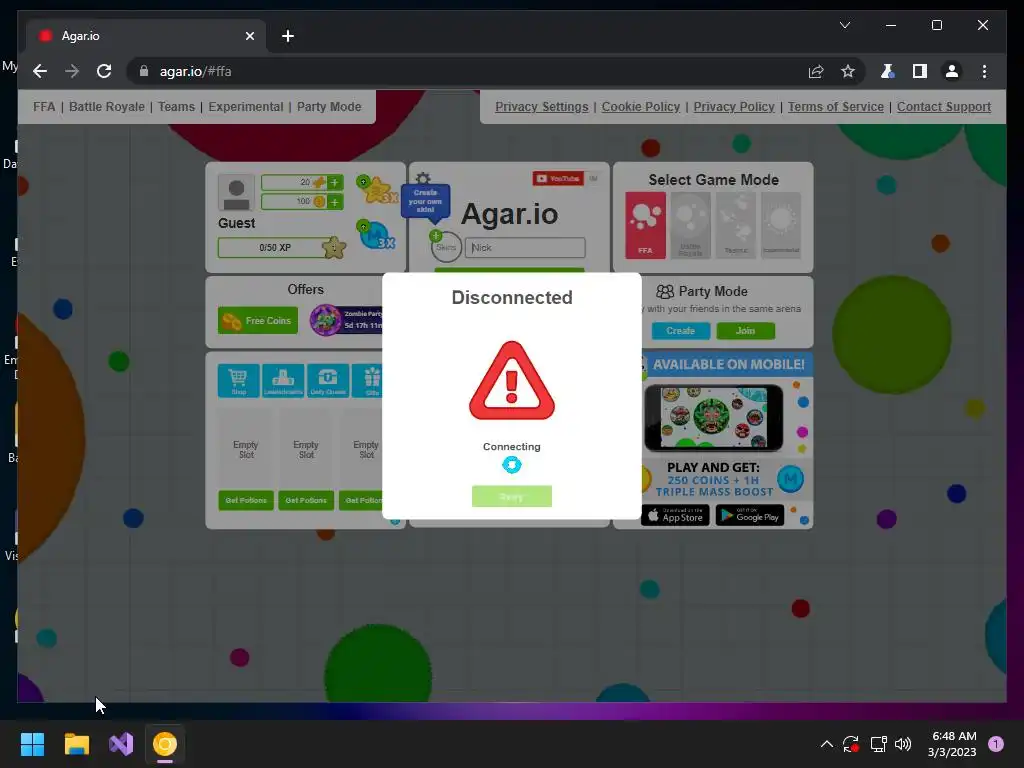Open the Chrome three-dot menu
The image size is (1024, 768).
(984, 71)
